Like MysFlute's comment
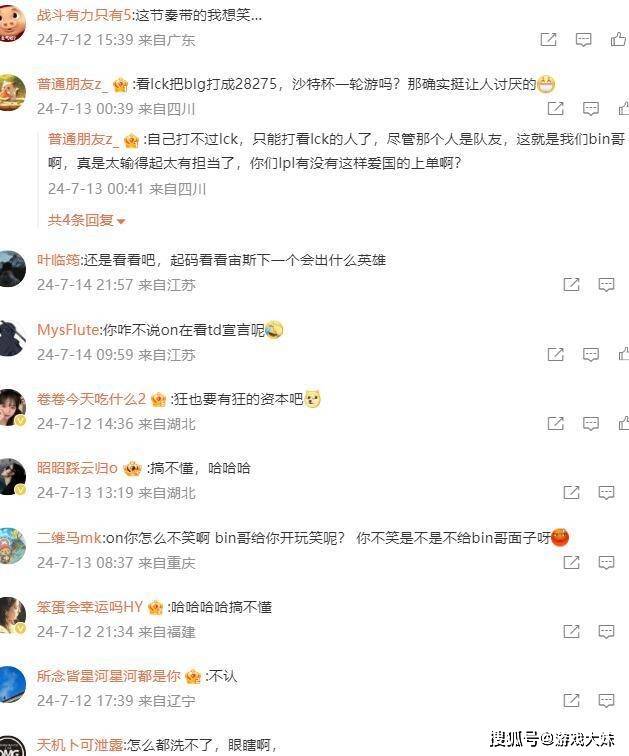The image size is (629, 756). click(x=624, y=354)
